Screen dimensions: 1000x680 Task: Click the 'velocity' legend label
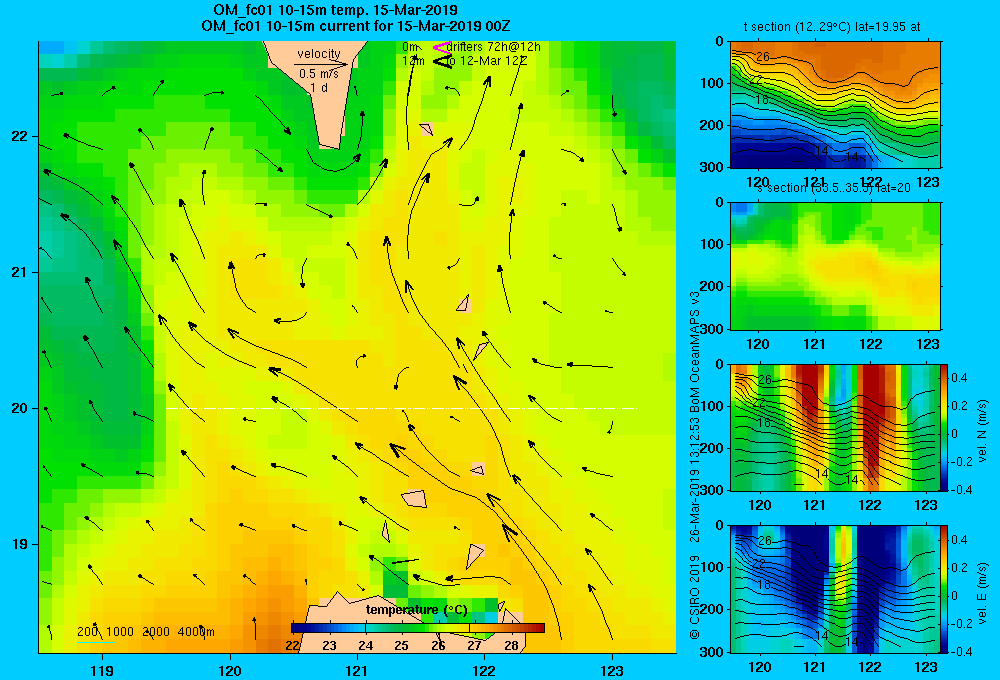[x=319, y=54]
